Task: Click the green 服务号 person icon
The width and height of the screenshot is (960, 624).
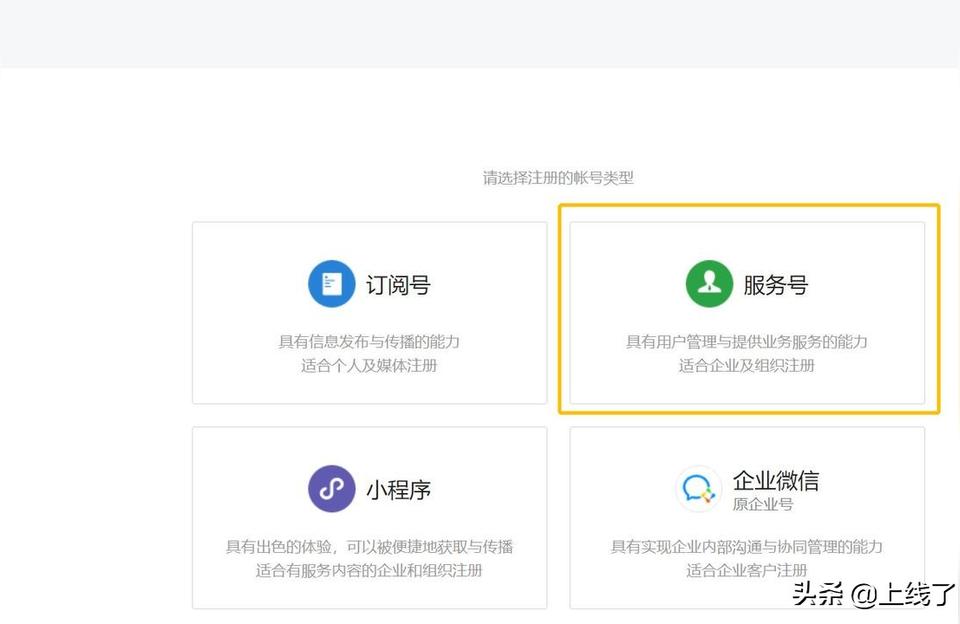Action: [x=709, y=284]
